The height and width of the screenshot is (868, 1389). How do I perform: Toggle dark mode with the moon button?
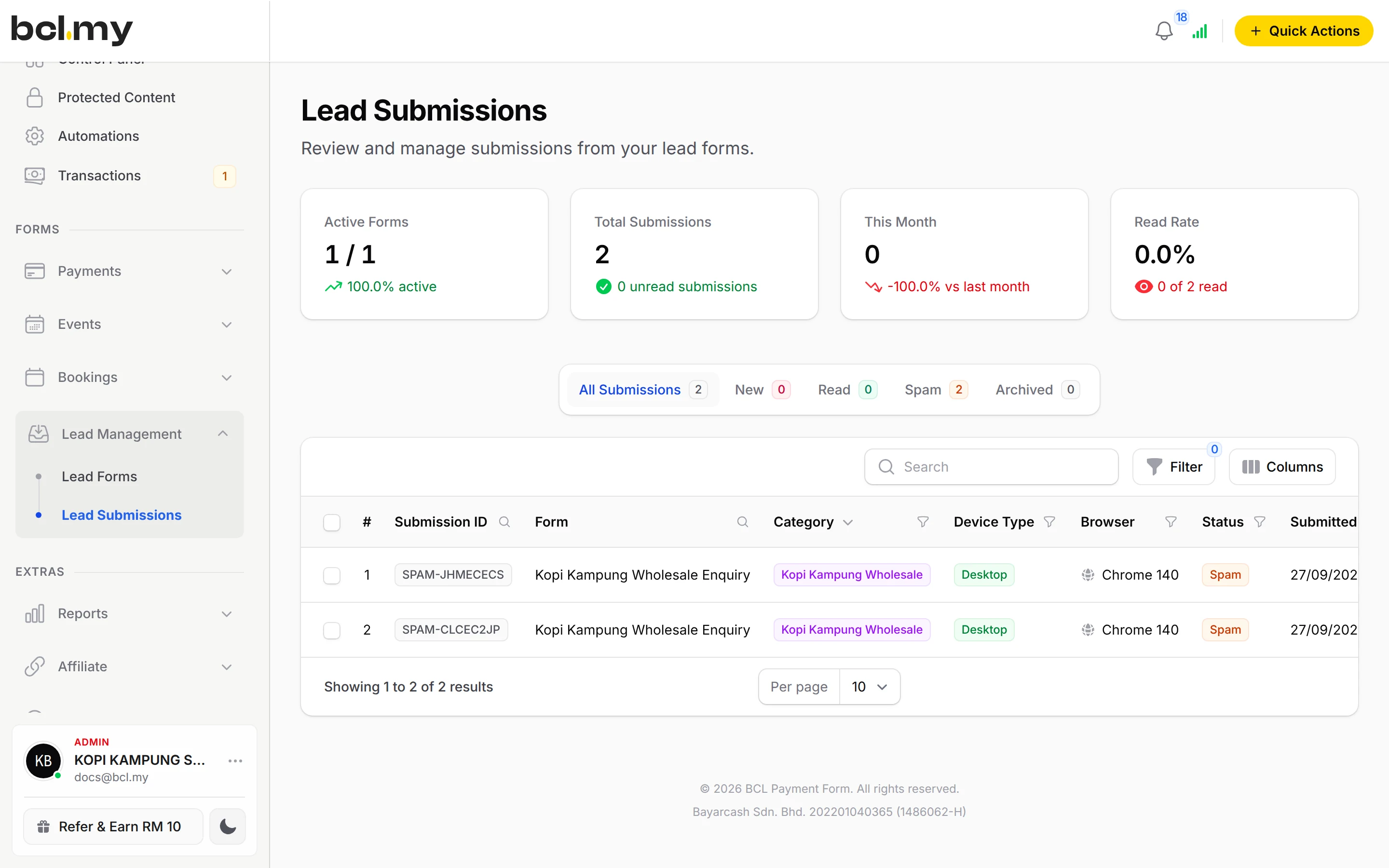click(227, 827)
